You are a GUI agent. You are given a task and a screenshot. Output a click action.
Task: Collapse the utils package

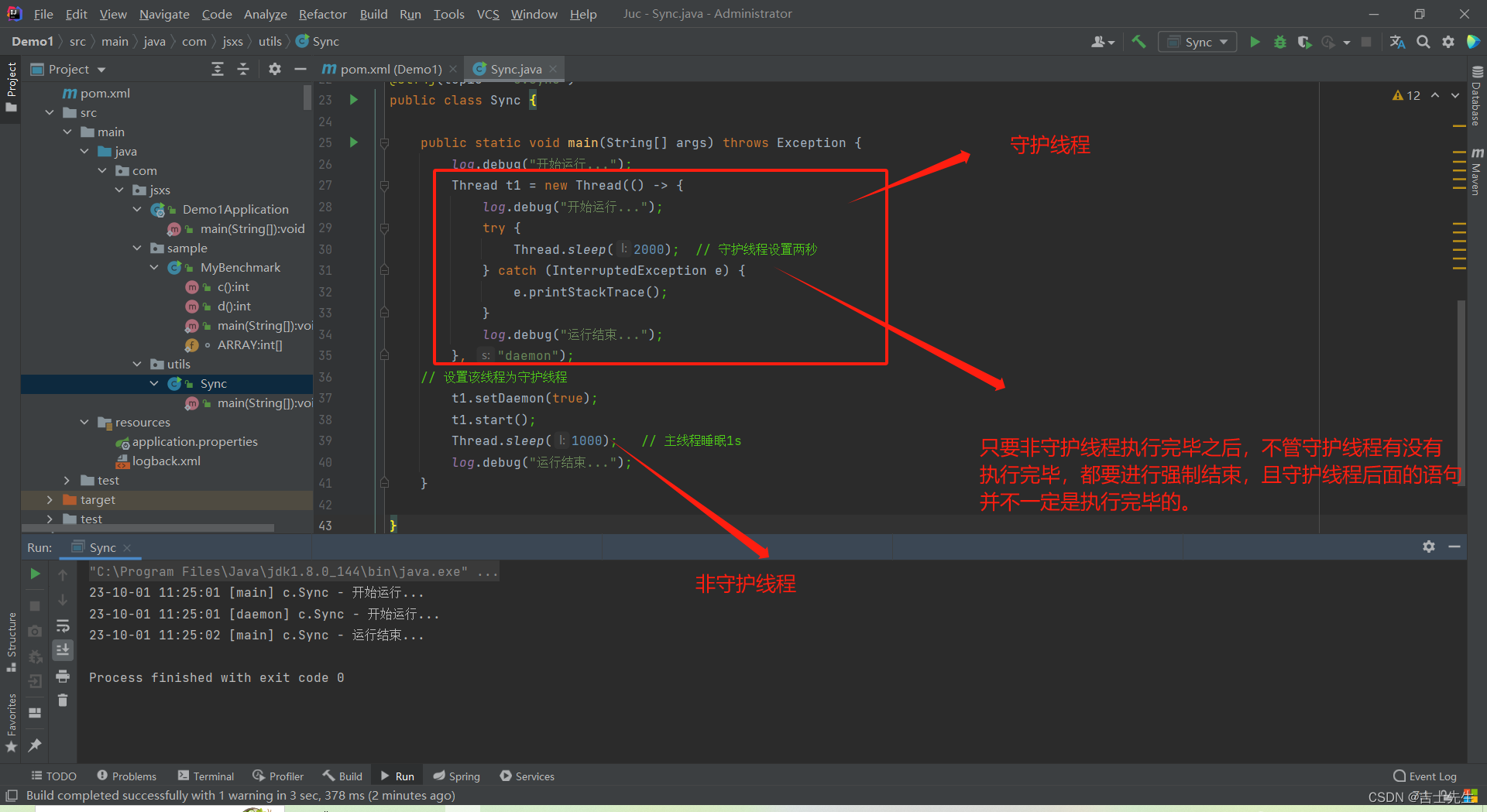(x=137, y=365)
